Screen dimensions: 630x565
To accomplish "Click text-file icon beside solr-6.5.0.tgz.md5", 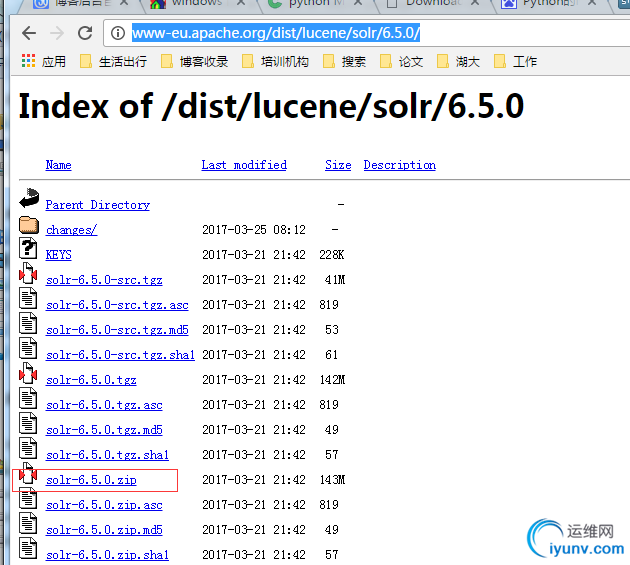I will coord(28,423).
